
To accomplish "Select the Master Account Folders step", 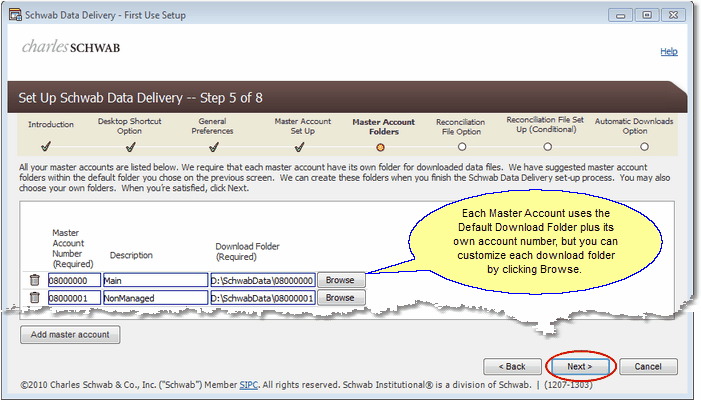I will pyautogui.click(x=384, y=126).
